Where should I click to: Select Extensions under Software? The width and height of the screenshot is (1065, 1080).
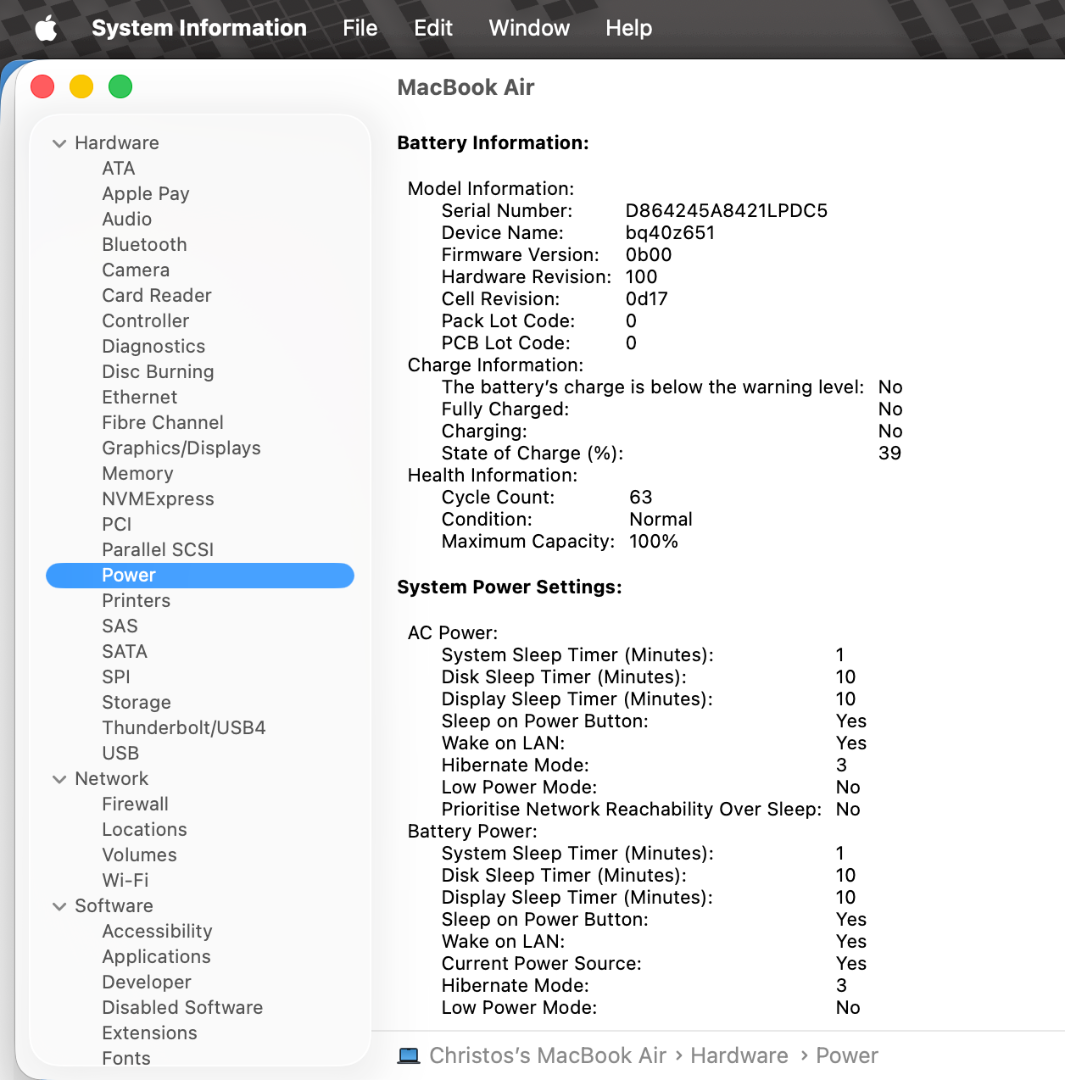(149, 1035)
